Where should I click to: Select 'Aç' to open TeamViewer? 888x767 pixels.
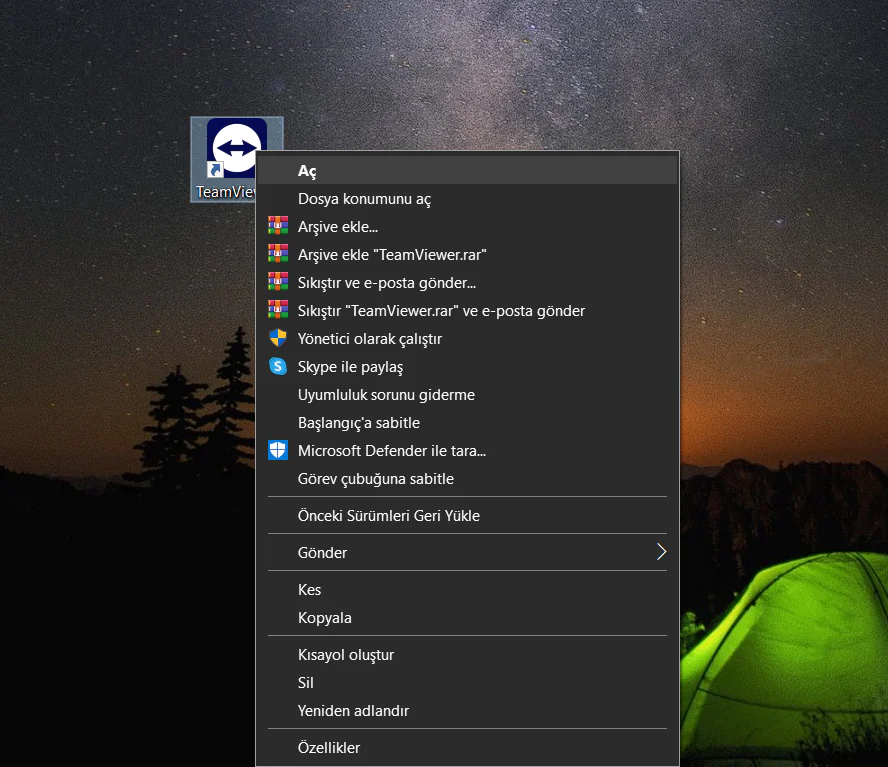pyautogui.click(x=307, y=171)
